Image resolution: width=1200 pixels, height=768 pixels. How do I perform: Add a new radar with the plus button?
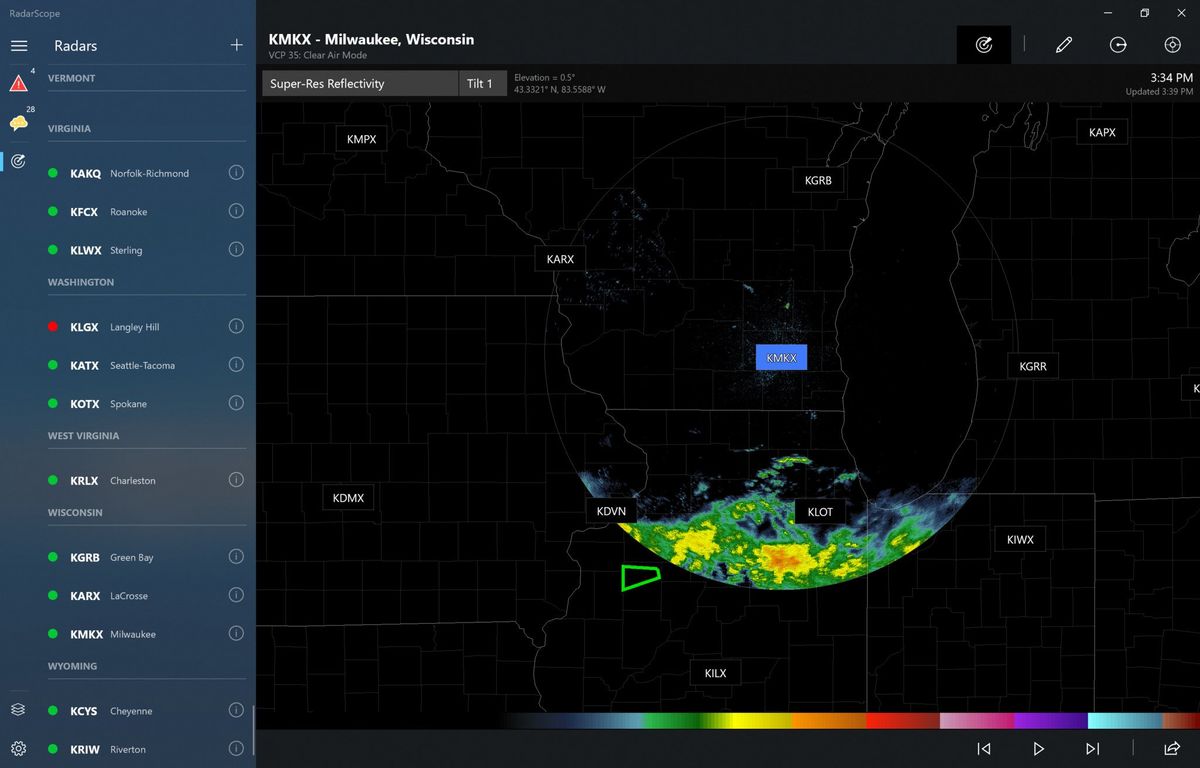[x=236, y=45]
